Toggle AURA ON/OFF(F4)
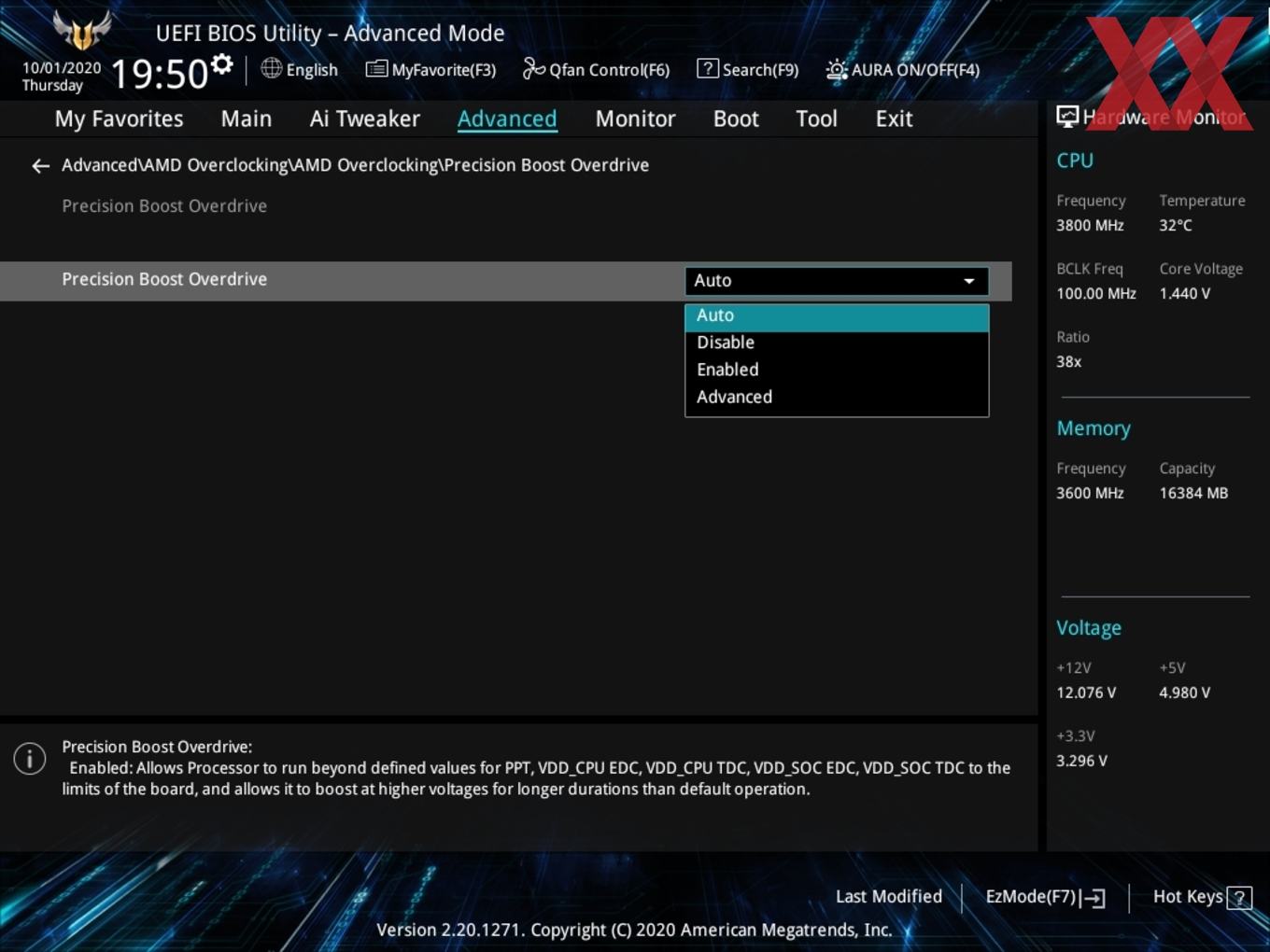Viewport: 1270px width, 952px height. (903, 70)
